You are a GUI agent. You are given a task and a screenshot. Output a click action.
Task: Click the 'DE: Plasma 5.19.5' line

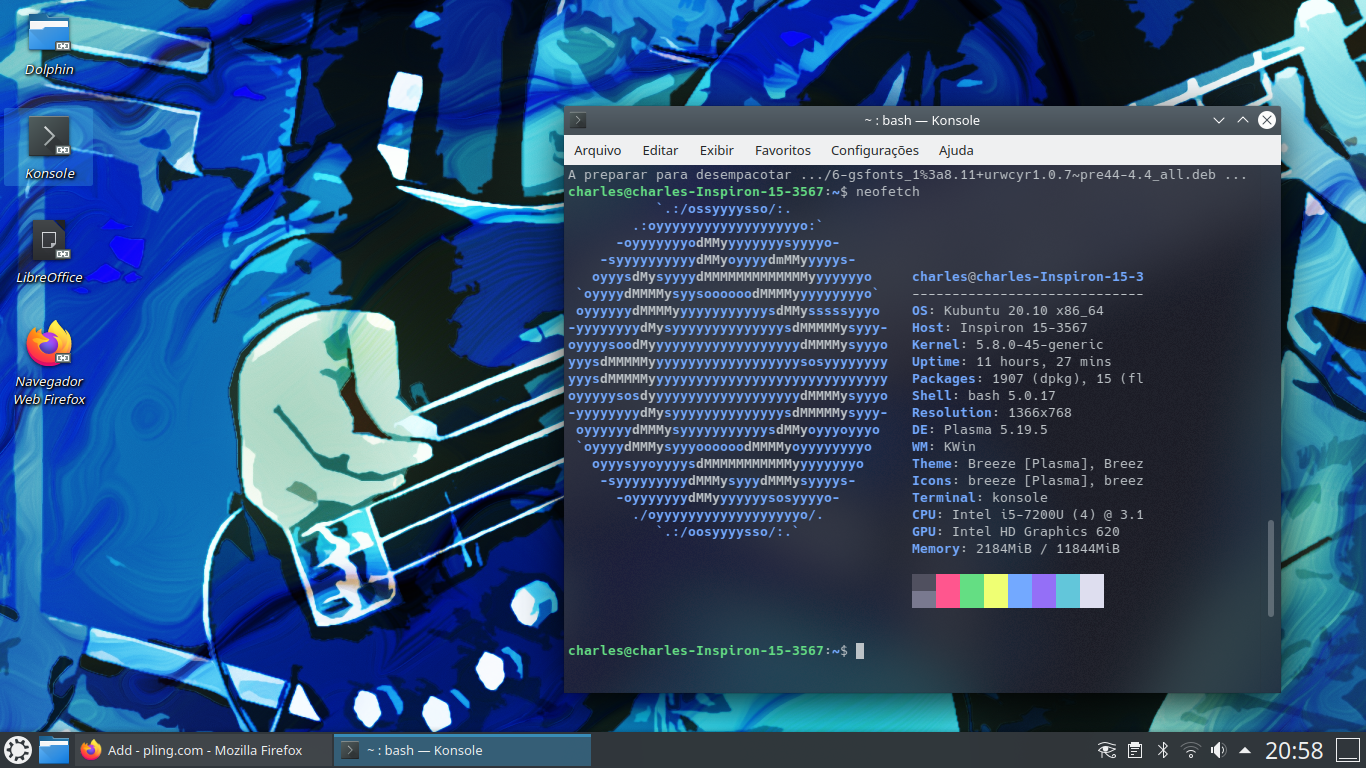(980, 430)
